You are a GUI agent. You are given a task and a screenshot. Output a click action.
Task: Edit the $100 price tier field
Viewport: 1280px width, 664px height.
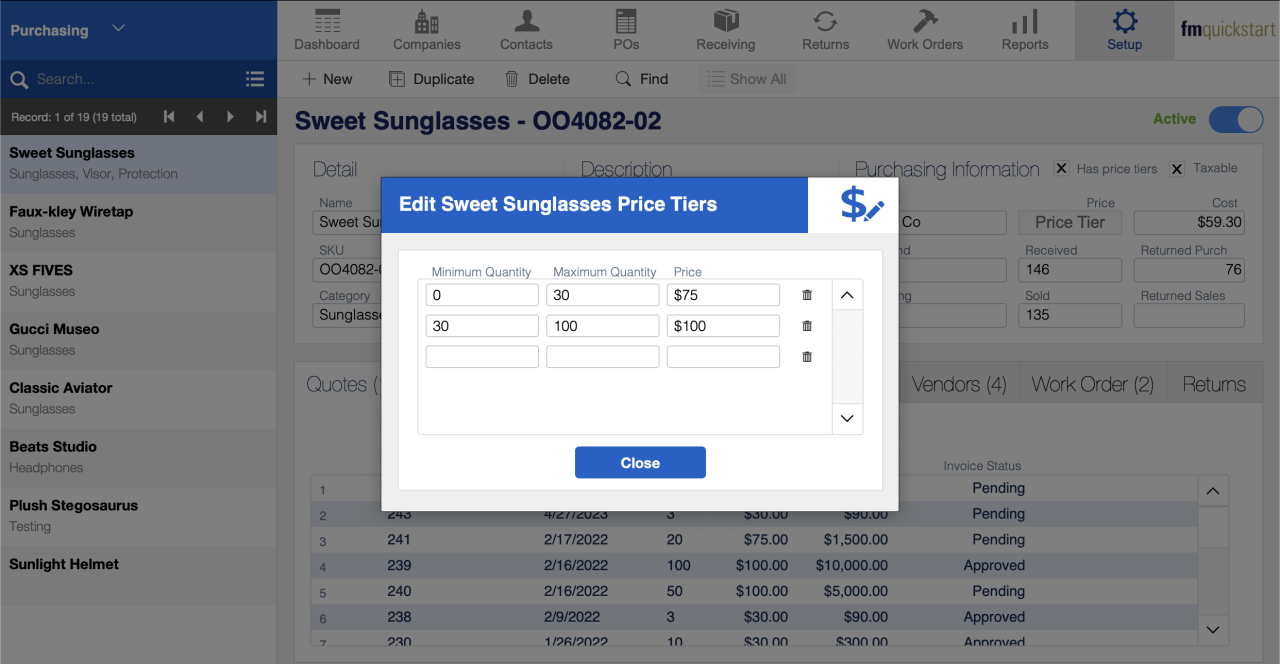click(723, 326)
